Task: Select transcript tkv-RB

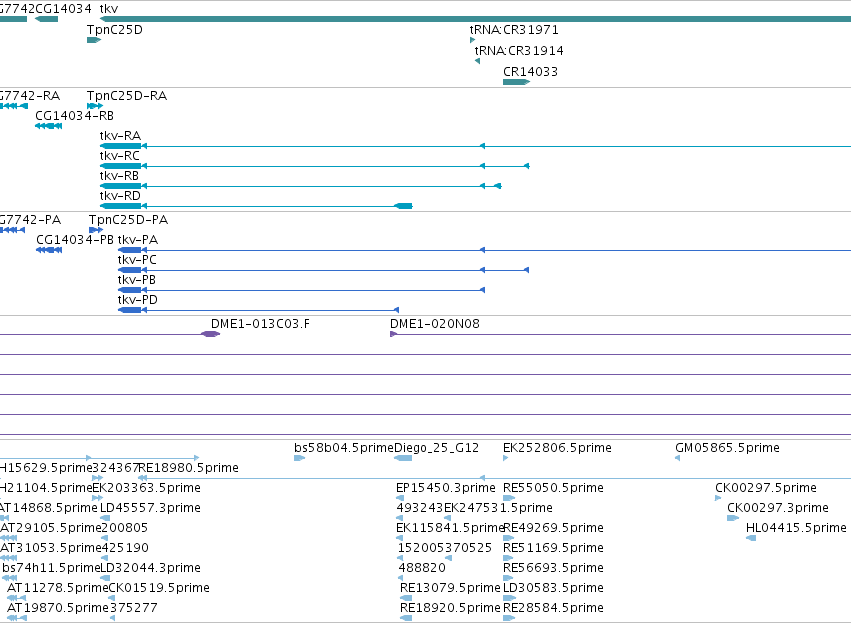Action: click(119, 176)
